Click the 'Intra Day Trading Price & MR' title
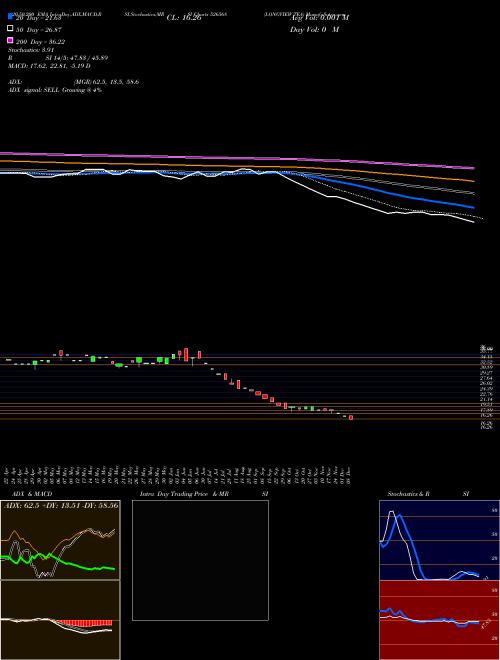Screen dimensions: 500x660 tap(184, 494)
